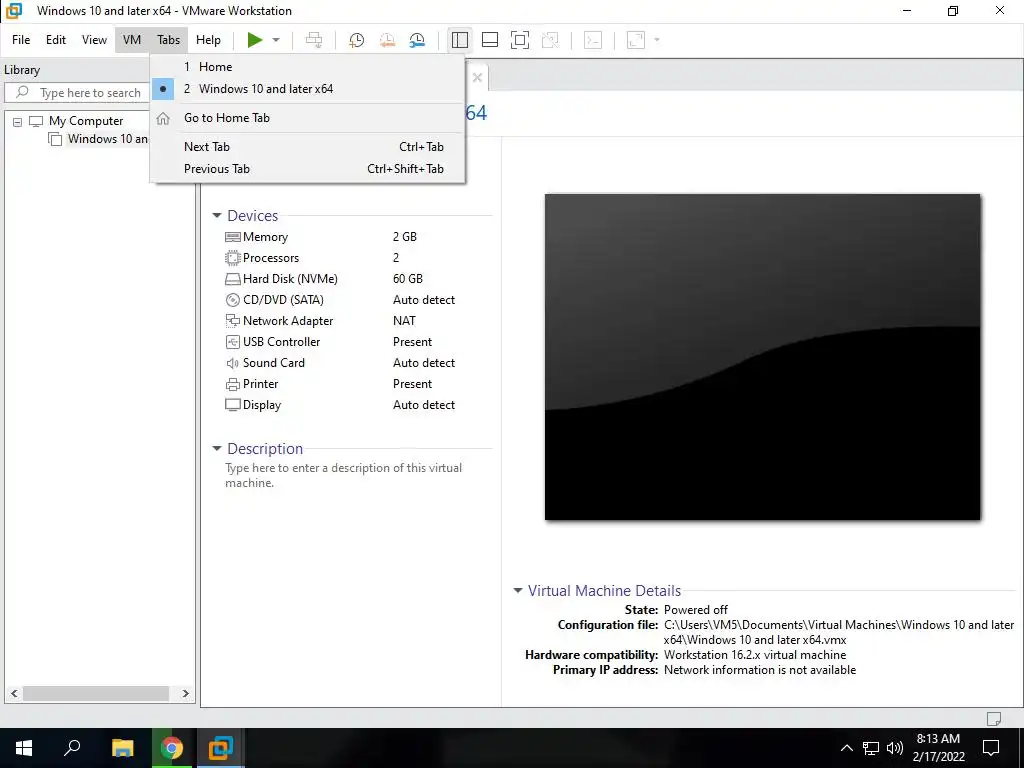Collapse the Devices section

coord(217,216)
